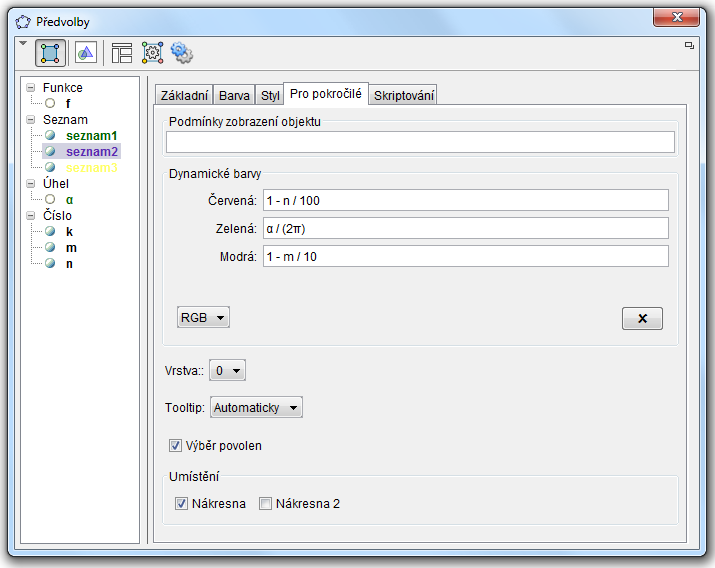This screenshot has height=568, width=715.
Task: Click the toolbar dropdown triangle
Action: point(23,43)
